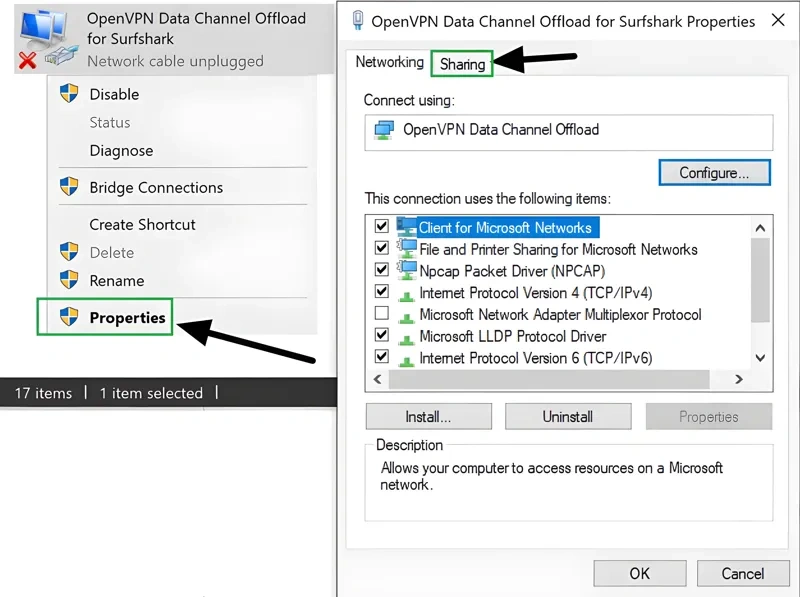Select Client for Microsoft Networks list row
Screen dimensions: 800x597
[x=505, y=228]
